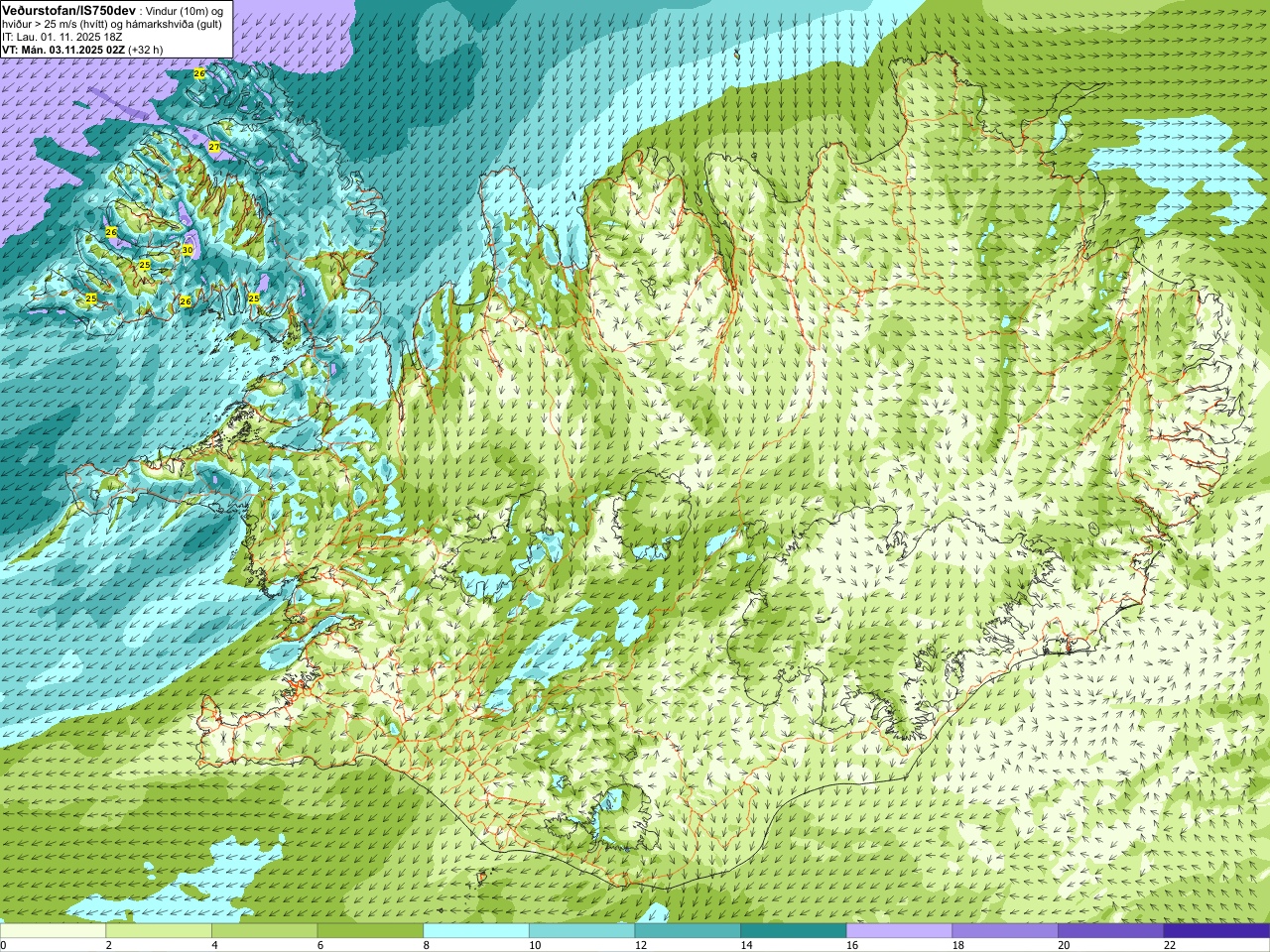Select the darkest purple swatch above 22 m/s
Viewport: 1270px width, 952px height.
pos(1216,930)
